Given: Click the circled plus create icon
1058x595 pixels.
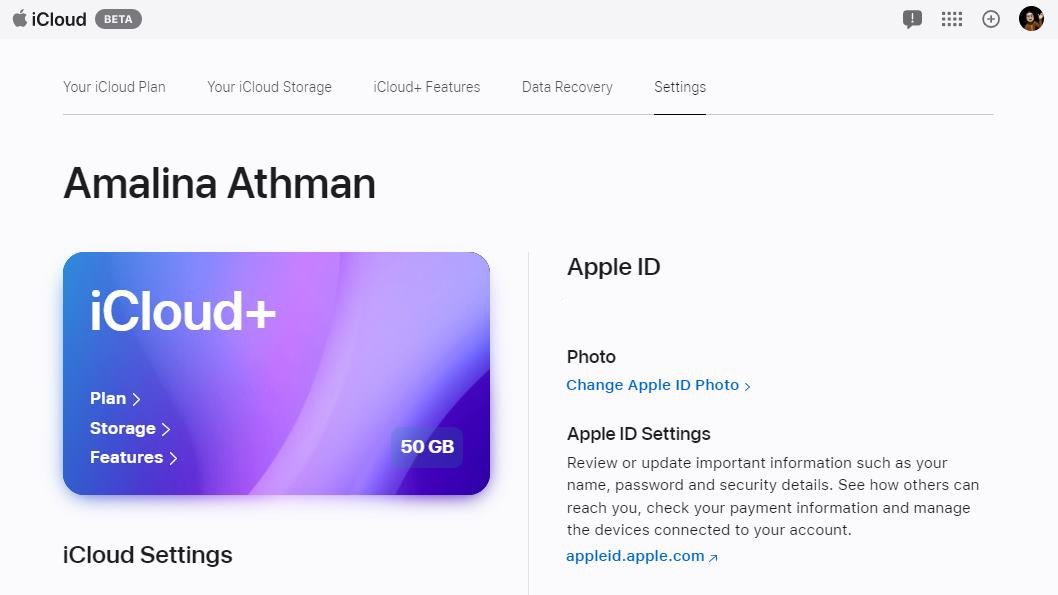Looking at the screenshot, I should pos(991,19).
